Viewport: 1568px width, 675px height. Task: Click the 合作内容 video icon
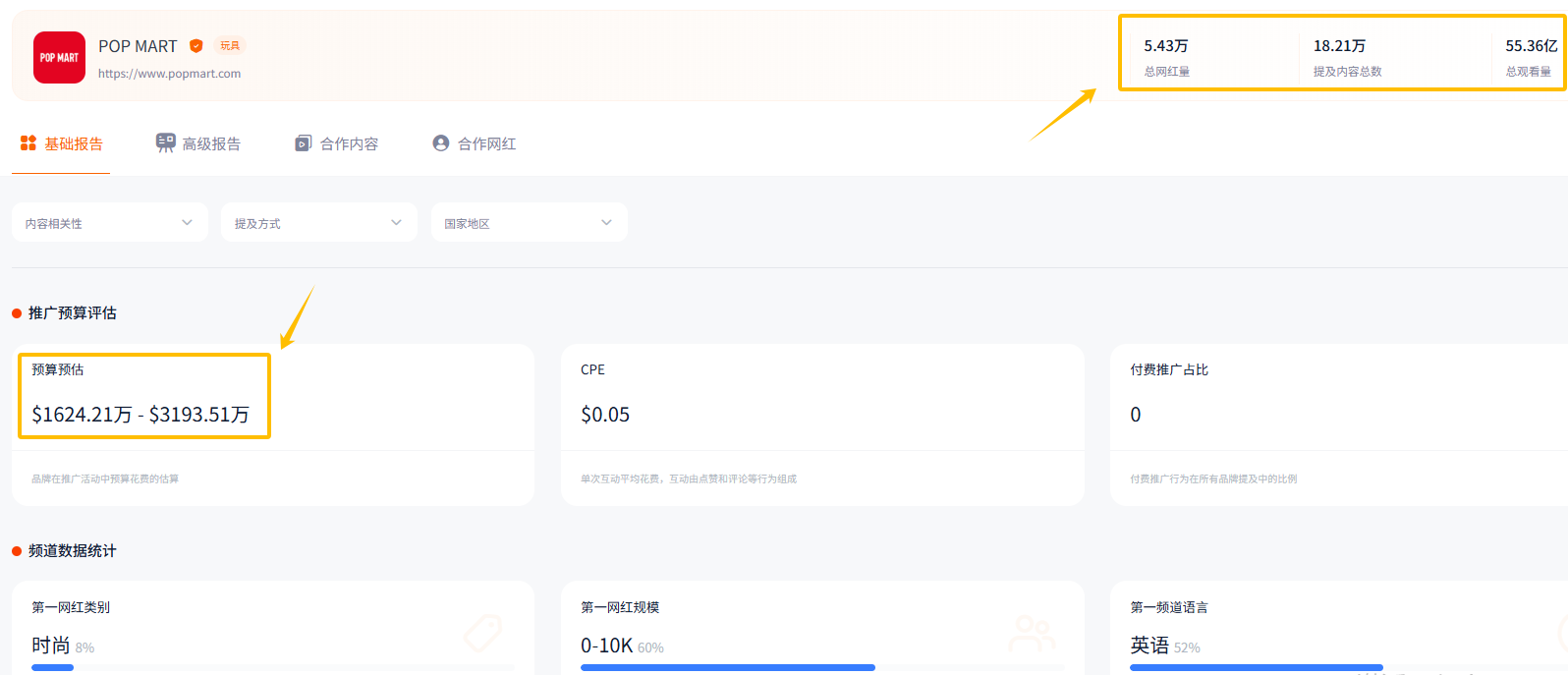click(304, 143)
